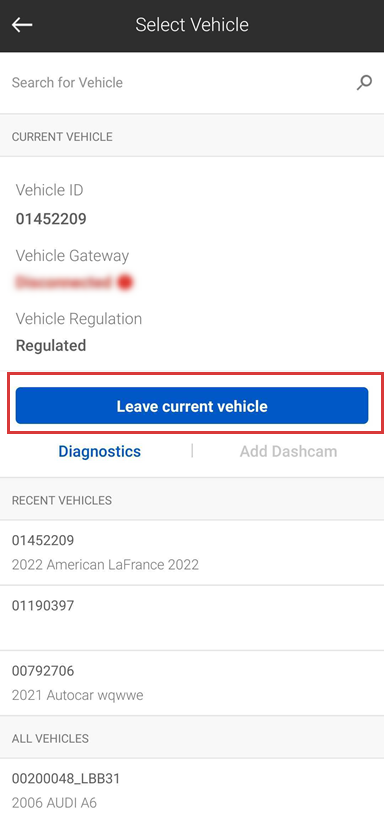Tap the back arrow icon

tap(22, 25)
